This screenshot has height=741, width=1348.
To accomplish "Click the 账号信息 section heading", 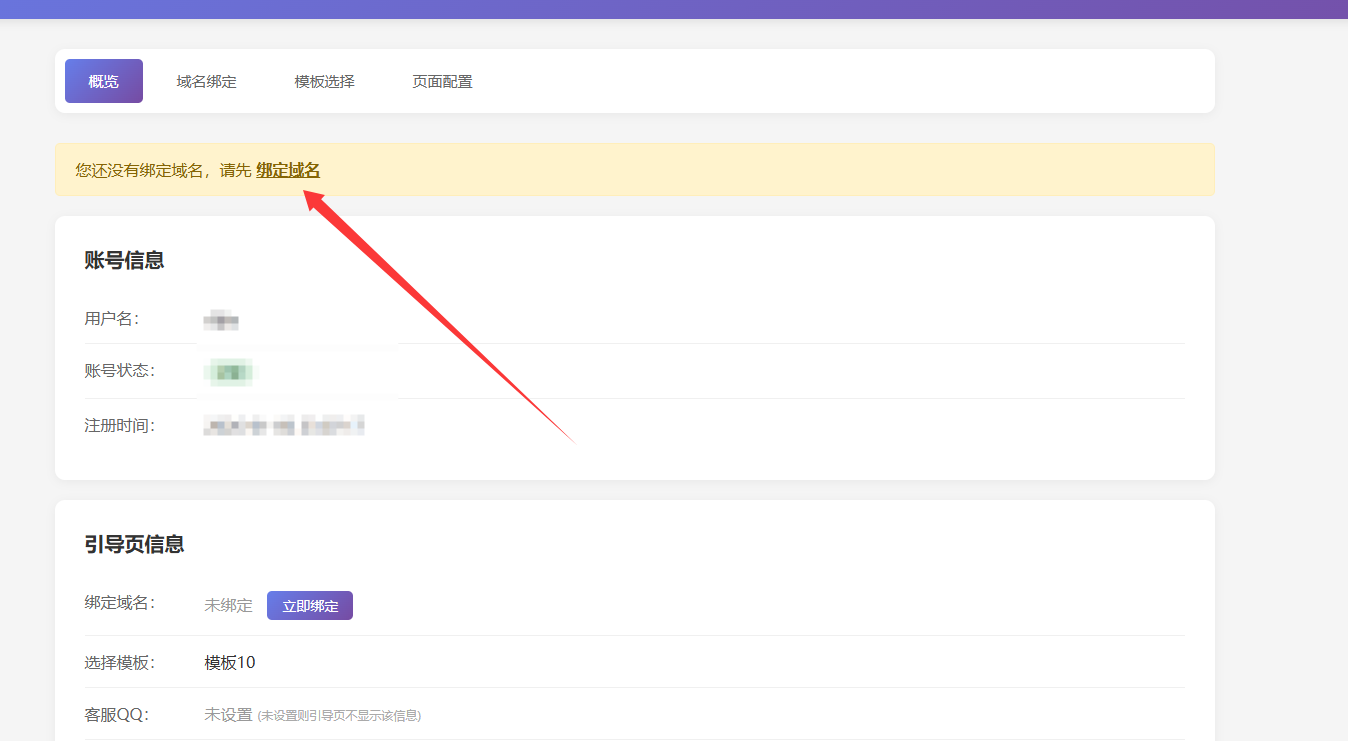I will click(x=124, y=261).
